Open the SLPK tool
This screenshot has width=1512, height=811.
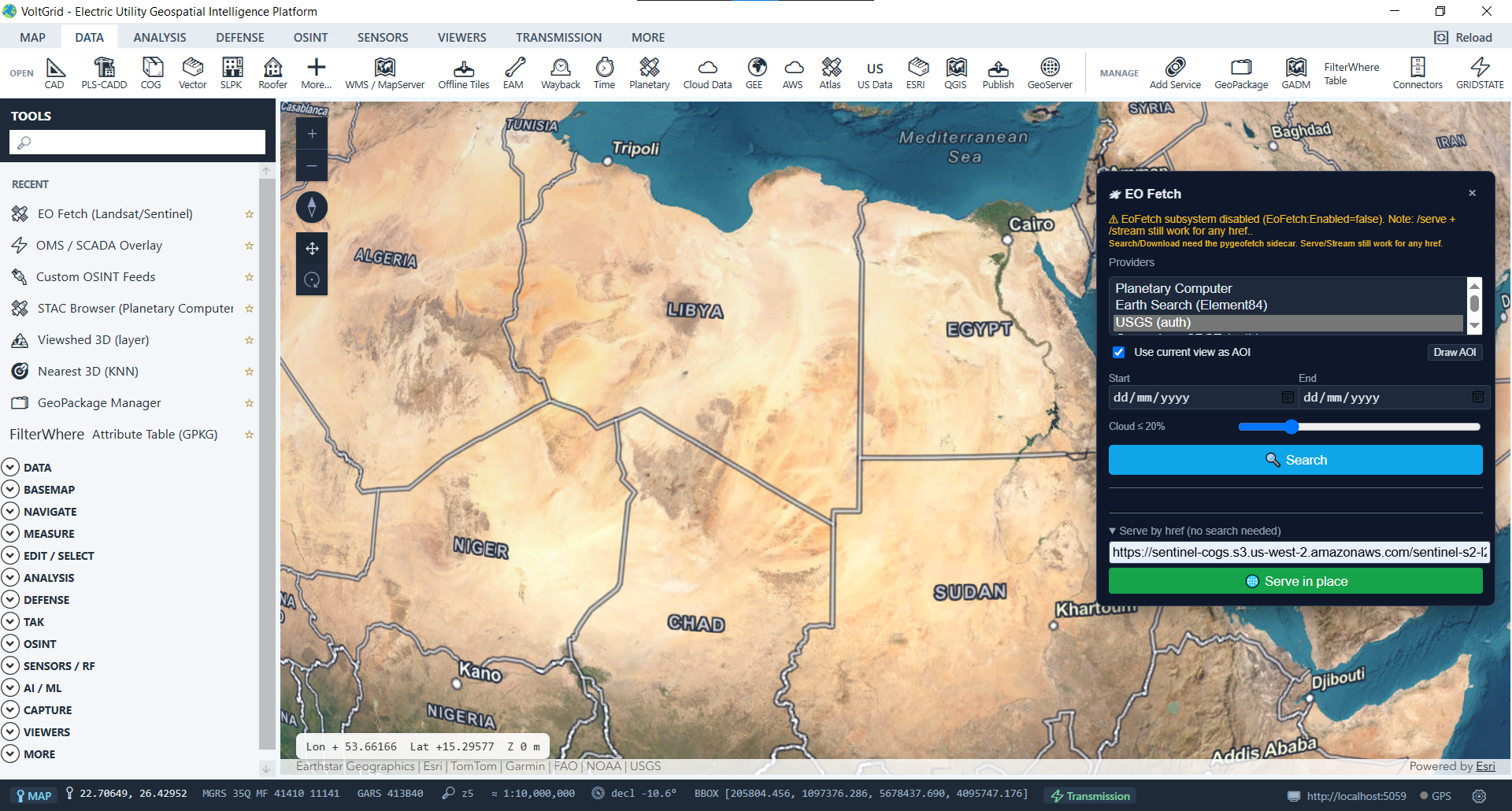pyautogui.click(x=232, y=73)
